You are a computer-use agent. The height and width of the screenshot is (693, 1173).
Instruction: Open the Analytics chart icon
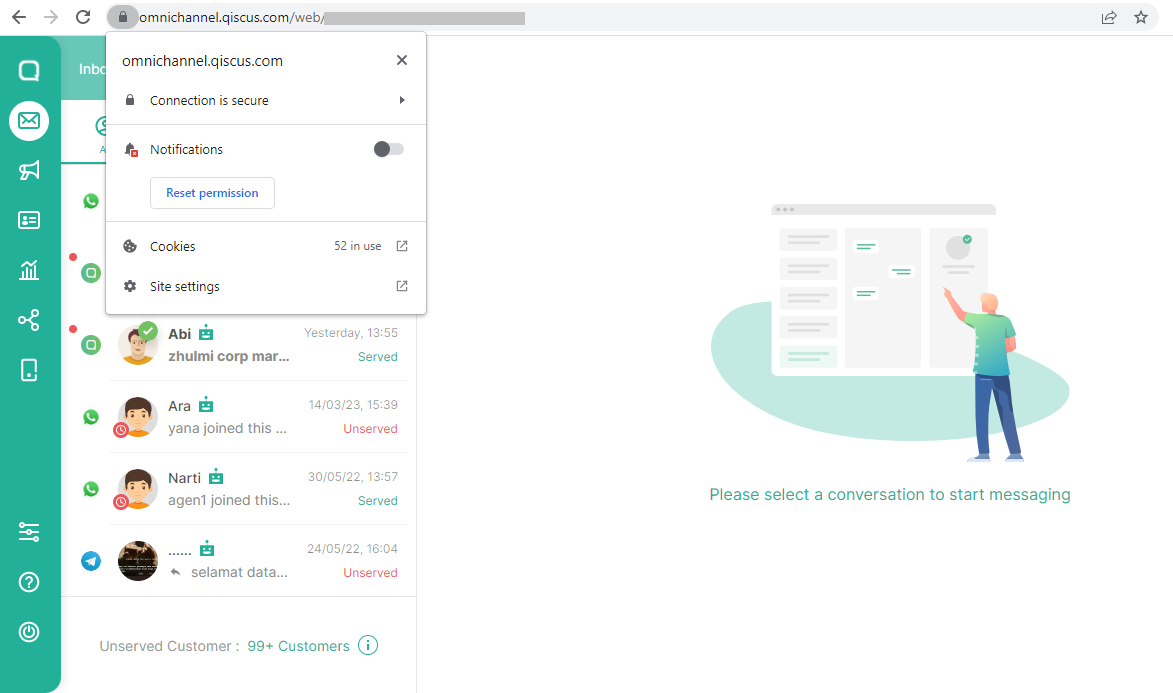29,270
